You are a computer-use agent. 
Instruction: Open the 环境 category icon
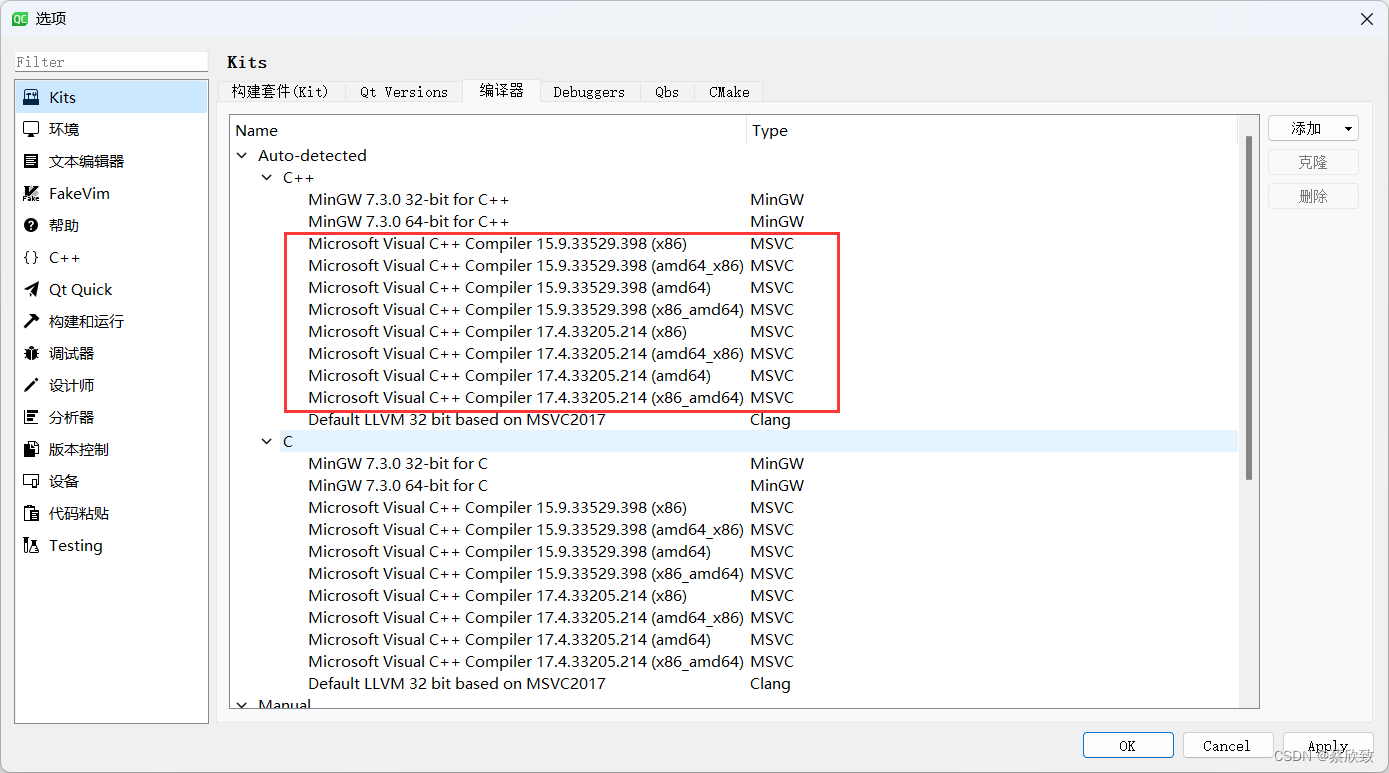31,129
